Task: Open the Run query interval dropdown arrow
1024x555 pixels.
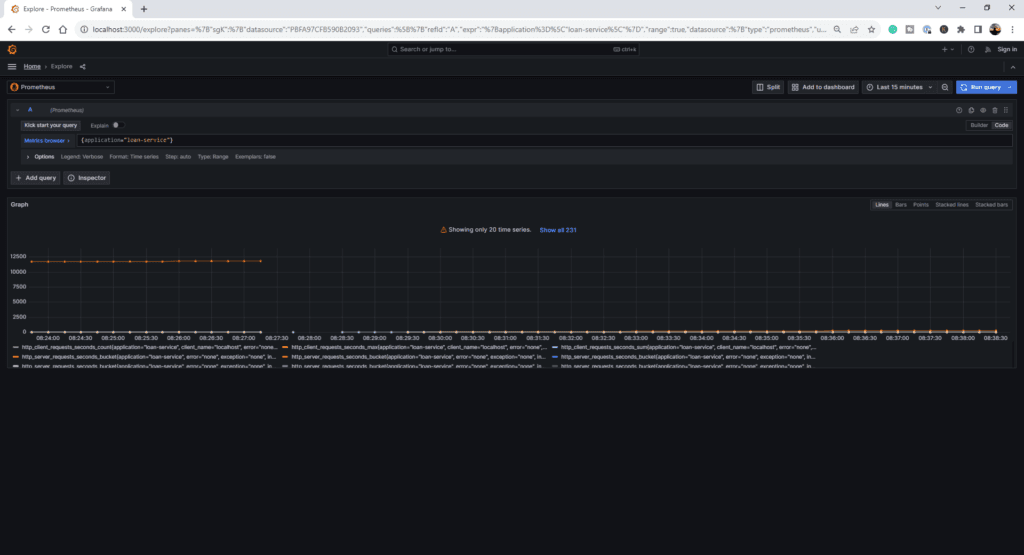Action: (x=1010, y=87)
